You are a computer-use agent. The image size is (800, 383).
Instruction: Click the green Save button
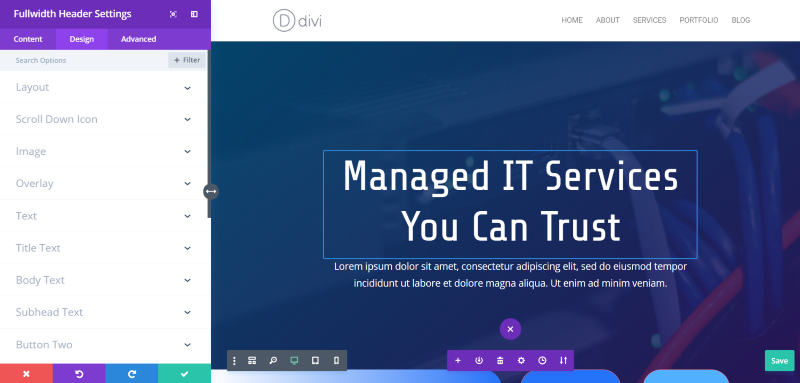[x=779, y=361]
